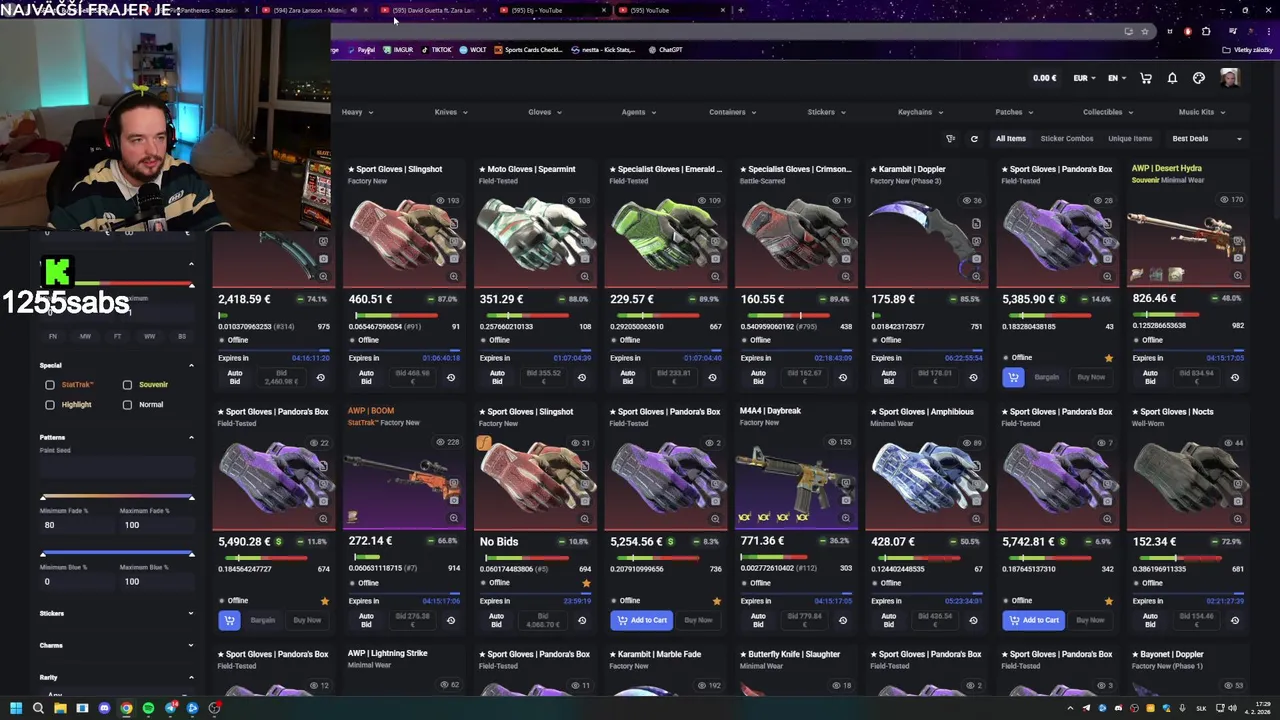Click the filter icon beside refresh

pos(950,139)
